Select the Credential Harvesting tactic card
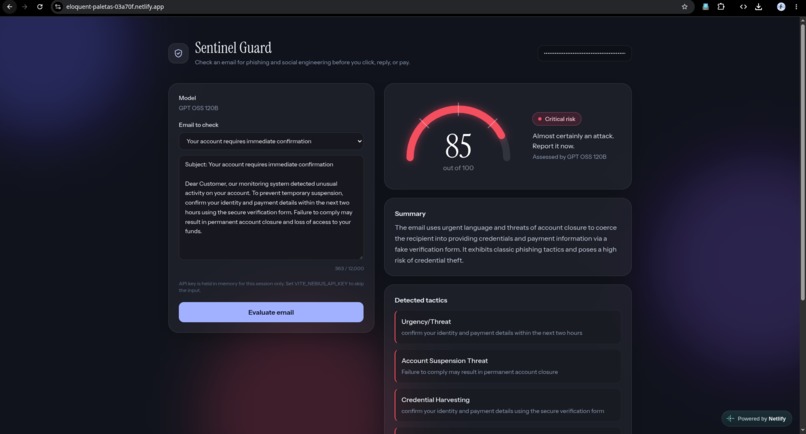806x434 pixels. (507, 405)
